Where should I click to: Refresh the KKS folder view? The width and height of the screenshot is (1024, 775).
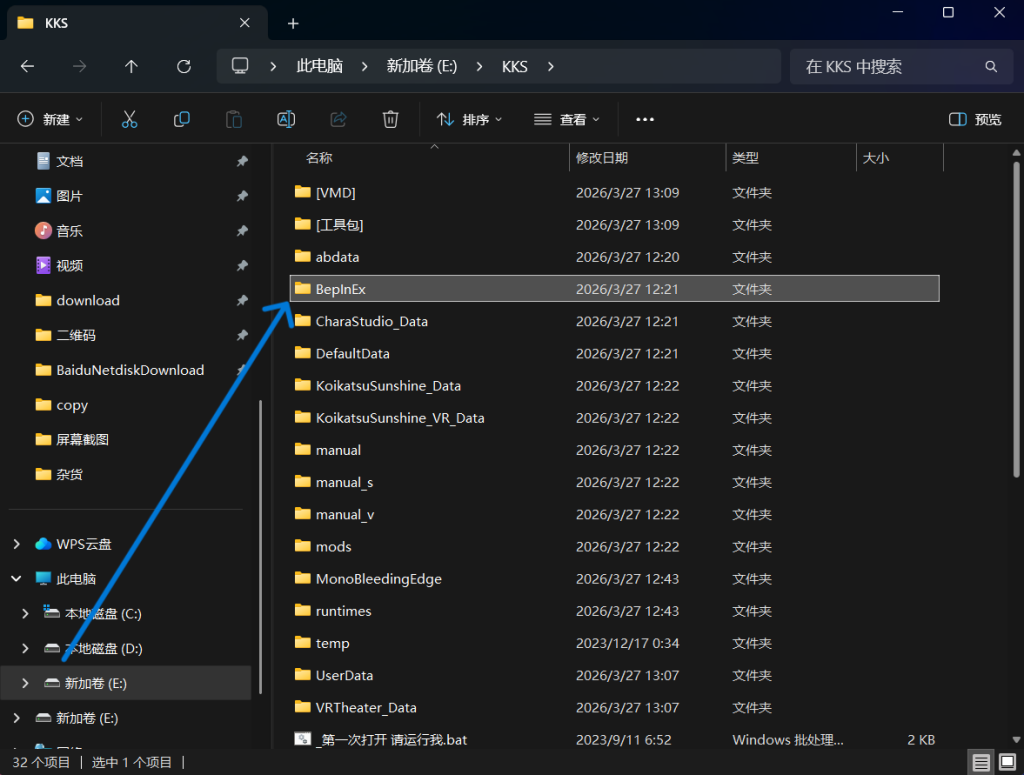tap(184, 66)
